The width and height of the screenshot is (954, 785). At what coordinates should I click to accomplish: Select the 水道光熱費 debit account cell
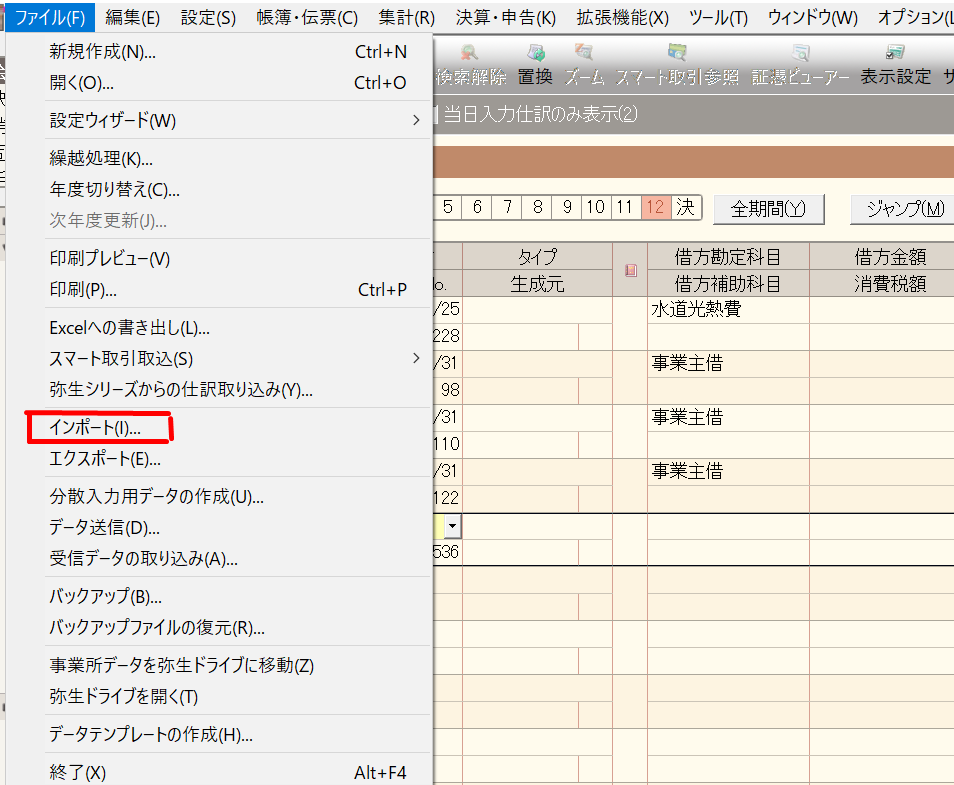727,310
